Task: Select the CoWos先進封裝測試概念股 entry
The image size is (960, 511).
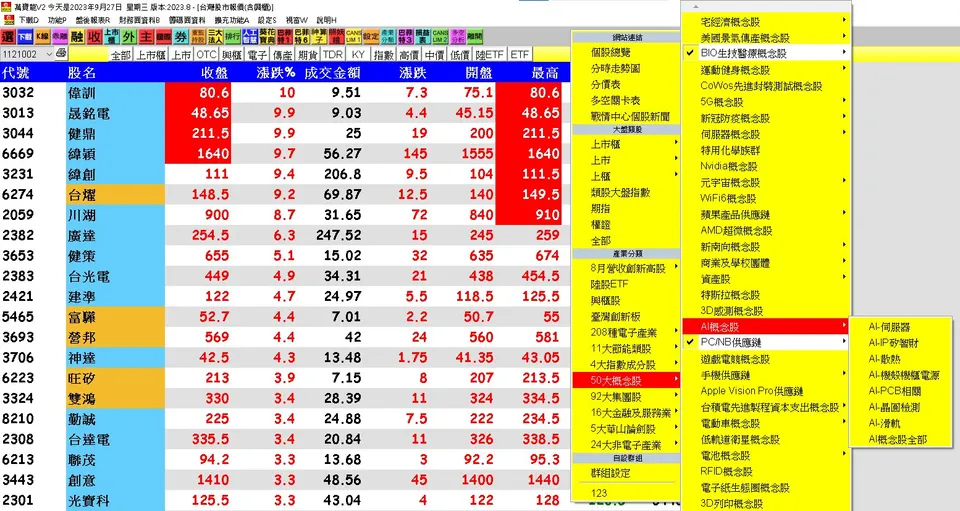Action: pos(767,86)
